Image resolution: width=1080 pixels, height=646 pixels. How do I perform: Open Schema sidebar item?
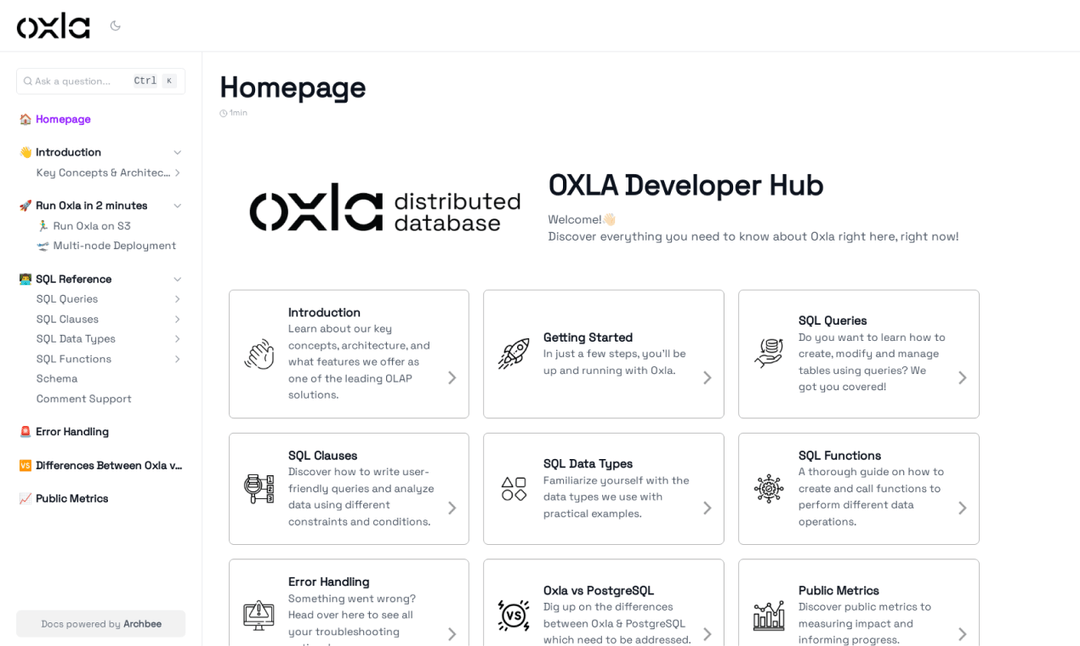56,379
